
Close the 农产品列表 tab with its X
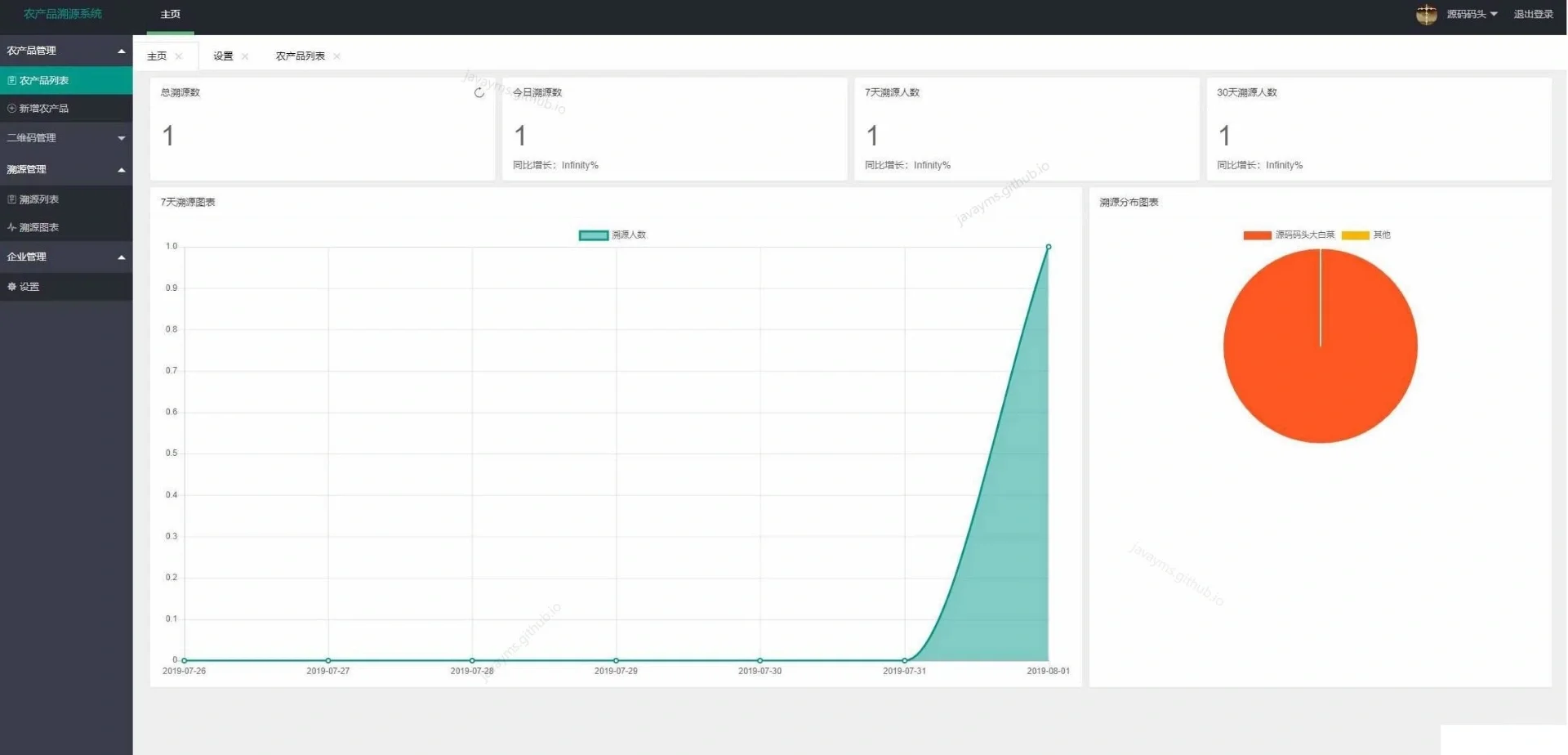[337, 56]
